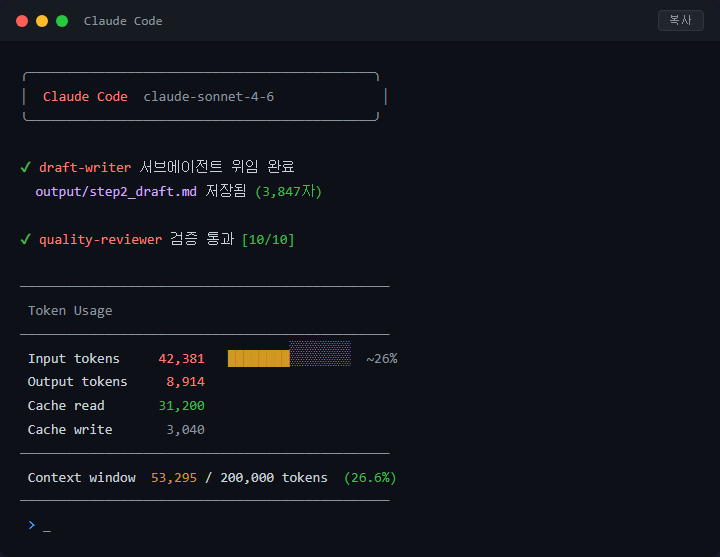Click the "(26.6%)" context percentage

pyautogui.click(x=370, y=478)
